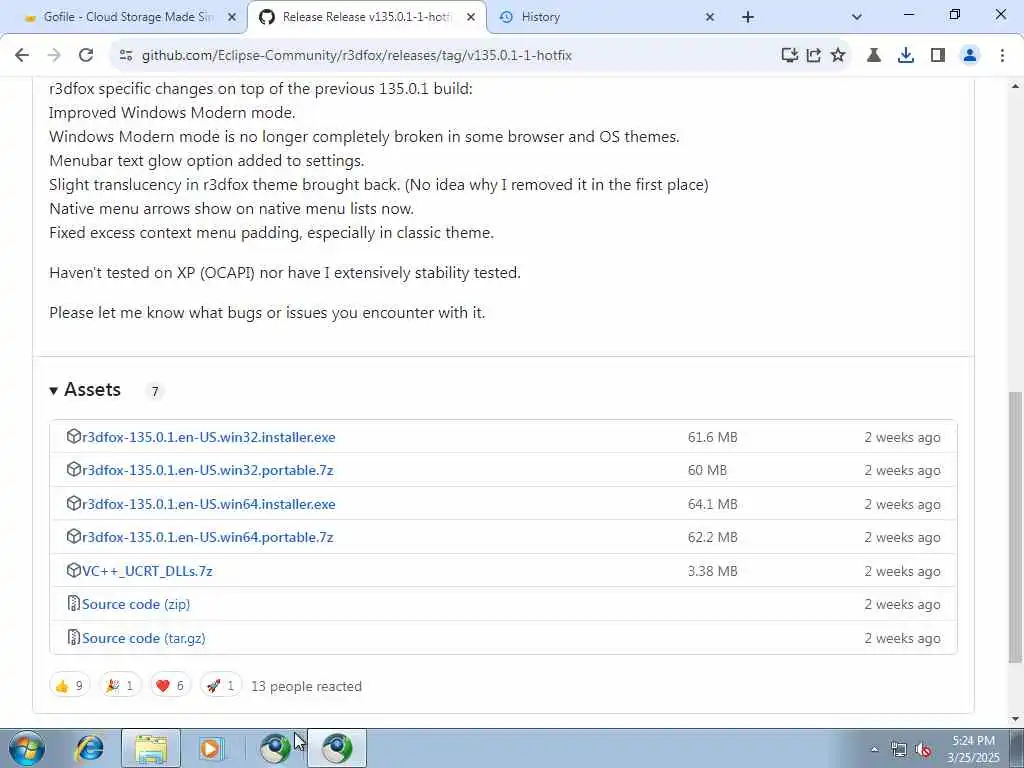
Task: Close the History tab
Action: click(710, 17)
